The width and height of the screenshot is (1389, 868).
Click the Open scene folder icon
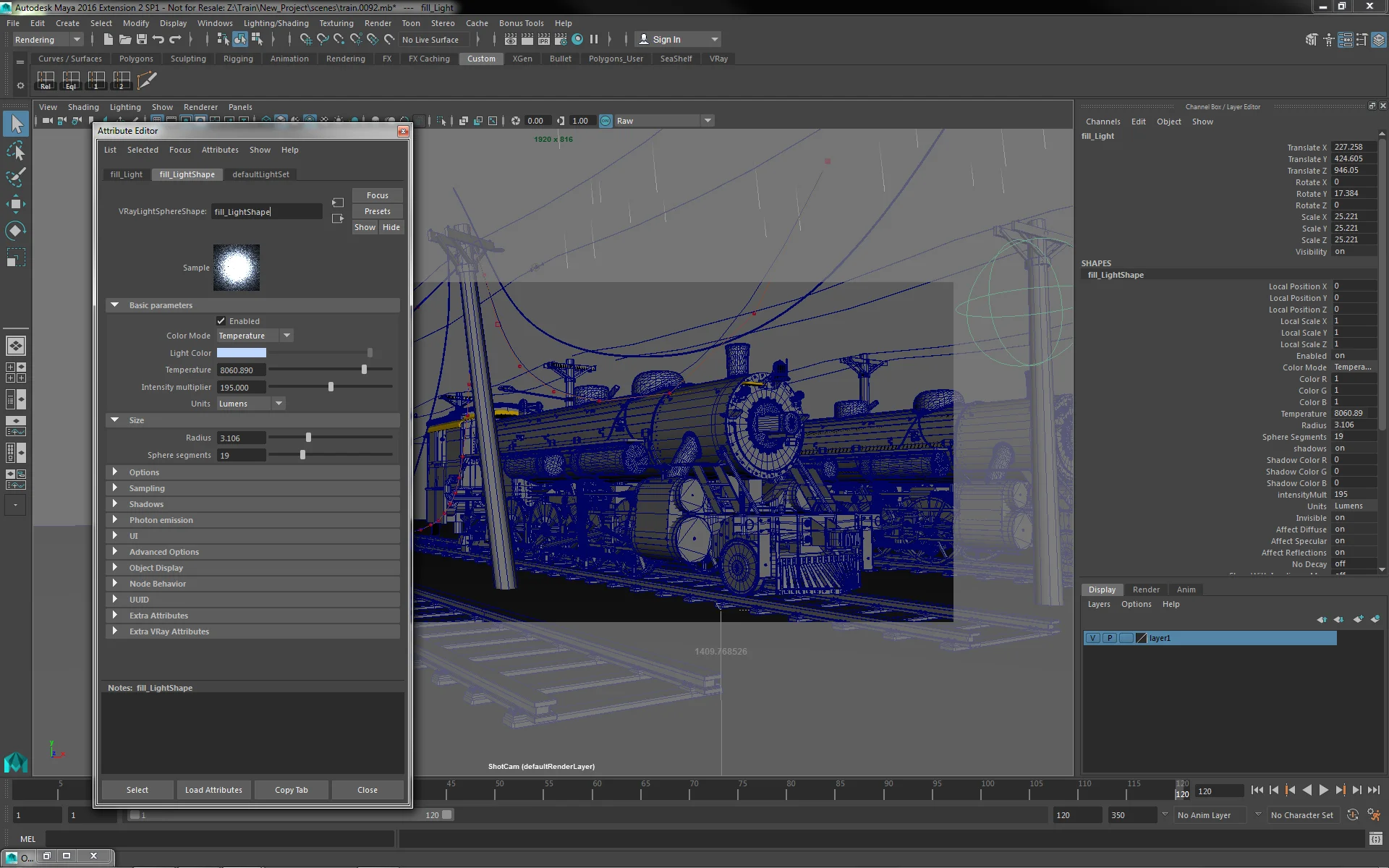point(125,40)
